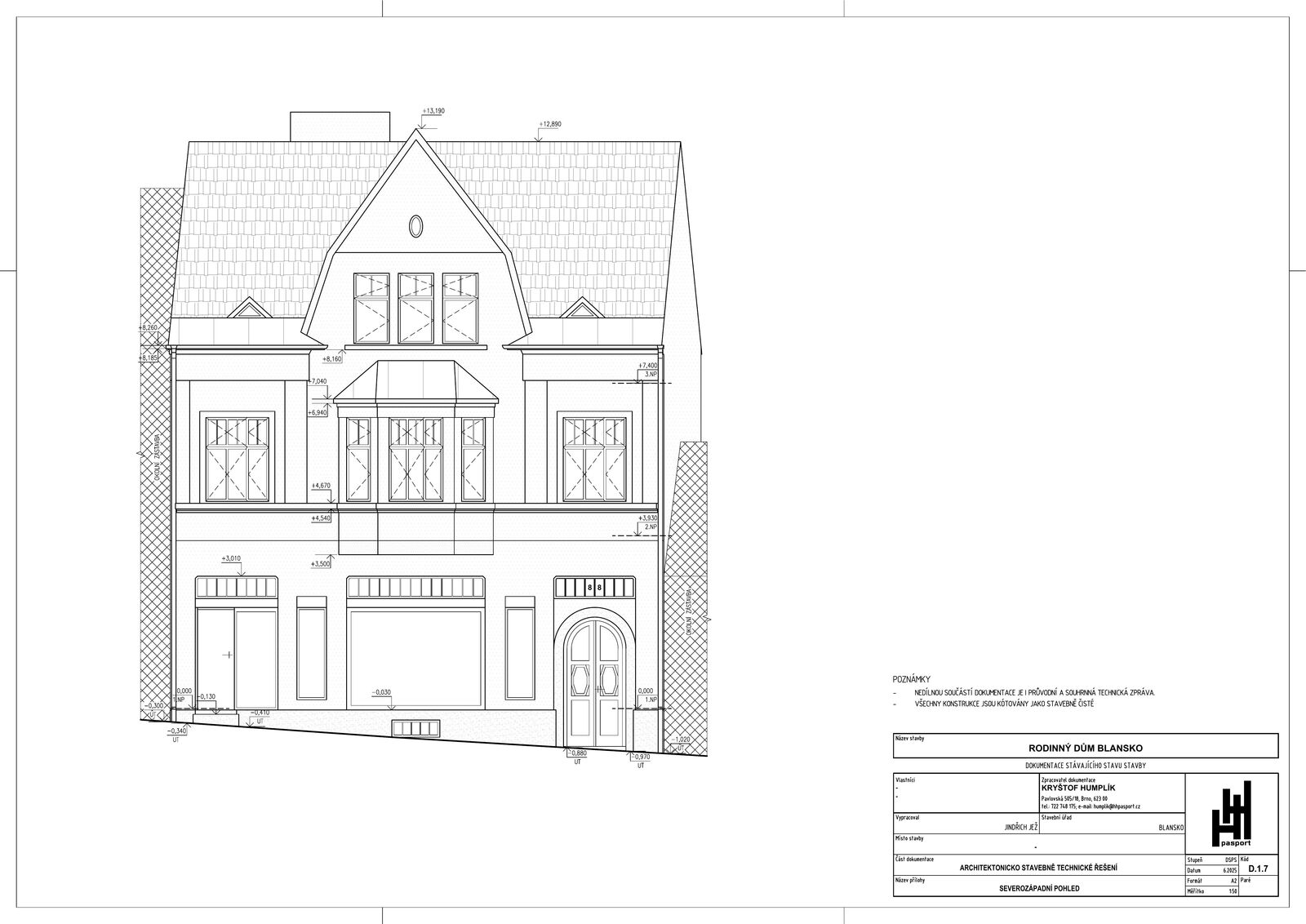
Task: Click the right triangular roof dormer
Action: (581, 309)
